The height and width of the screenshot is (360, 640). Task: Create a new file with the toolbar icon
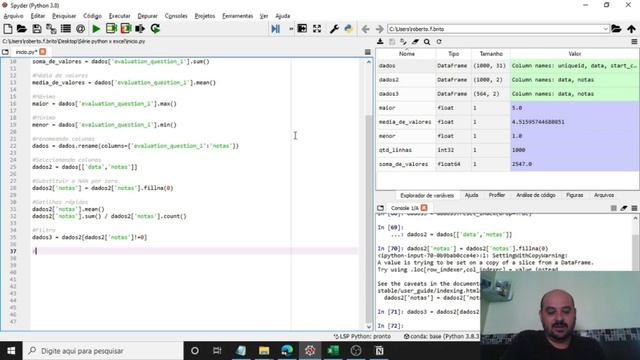point(8,29)
